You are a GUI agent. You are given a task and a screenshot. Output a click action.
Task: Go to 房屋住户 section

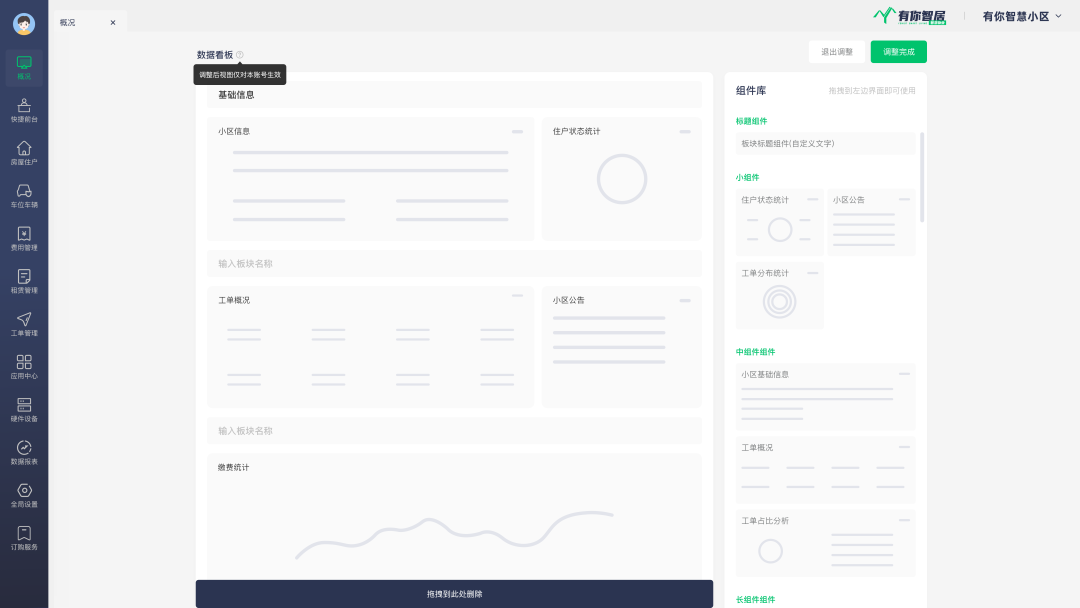click(x=24, y=152)
